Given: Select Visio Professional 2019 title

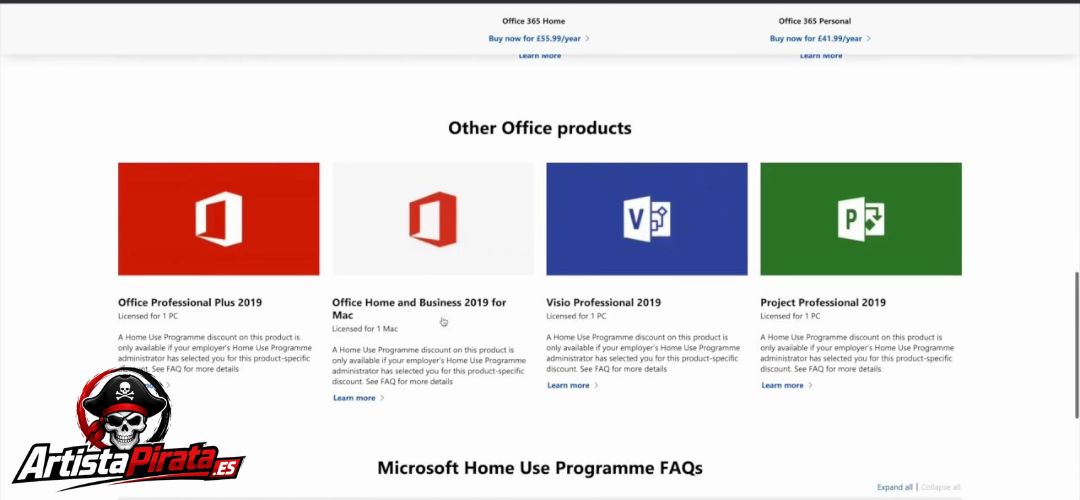Looking at the screenshot, I should click(x=603, y=302).
